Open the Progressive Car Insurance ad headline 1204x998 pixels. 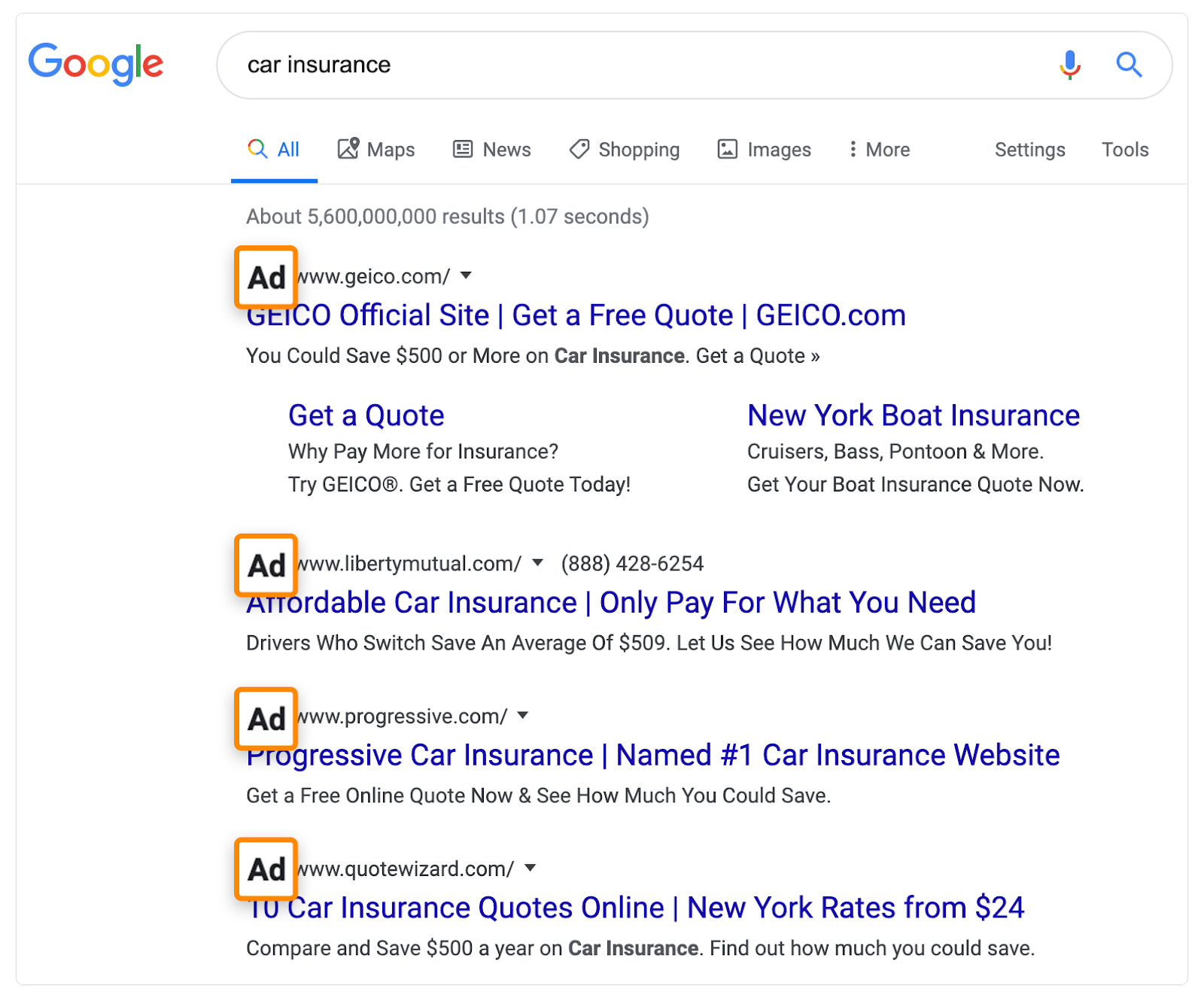[653, 755]
